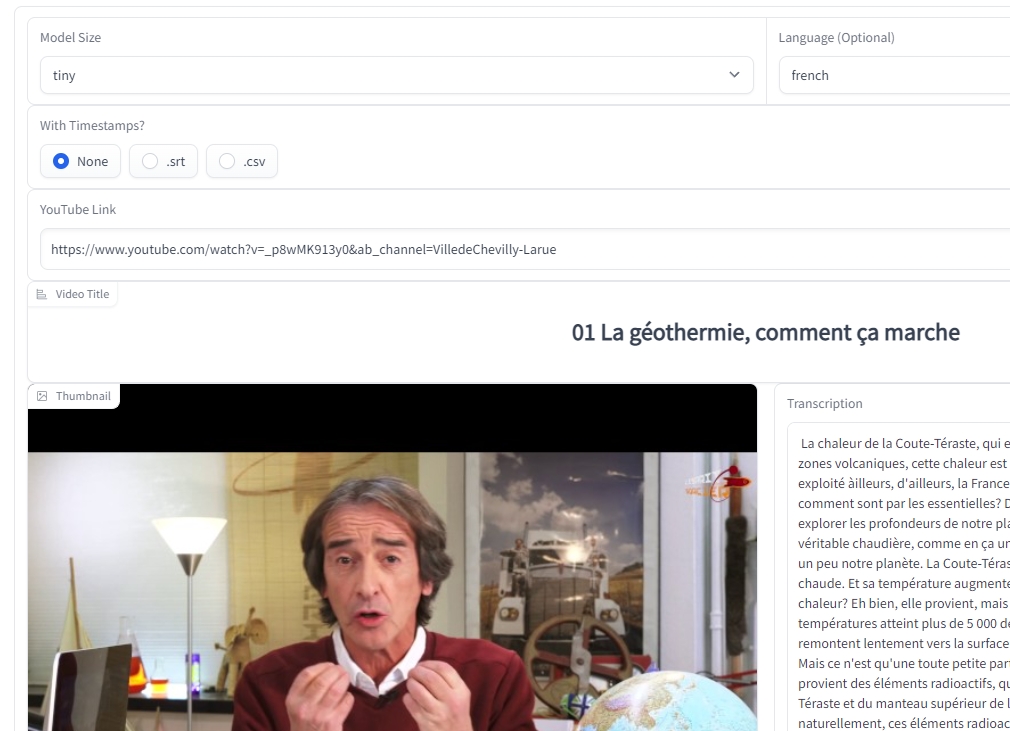This screenshot has width=1010, height=731.
Task: Click the Thumbnail image icon label
Action: [42, 396]
